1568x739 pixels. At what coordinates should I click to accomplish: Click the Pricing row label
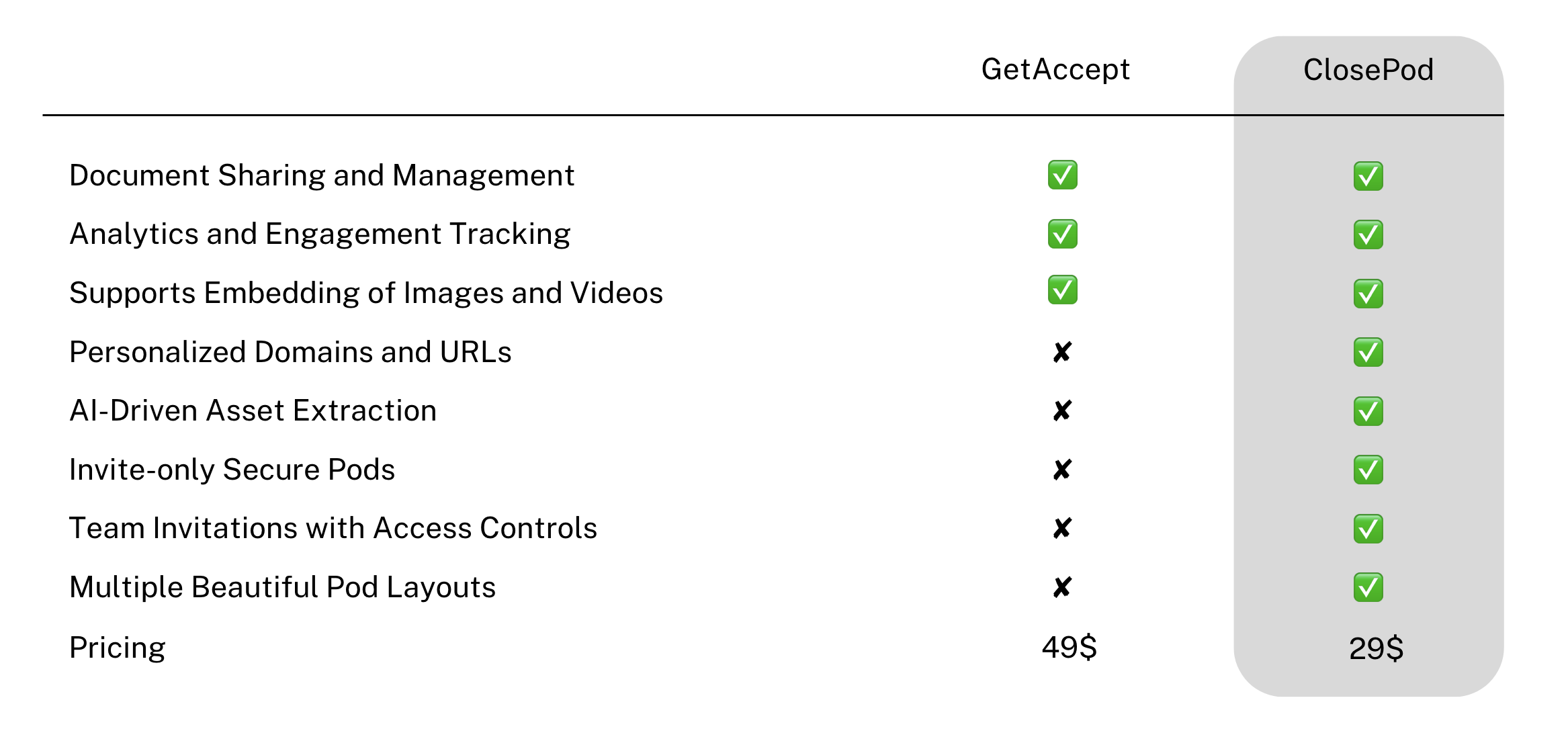click(118, 648)
